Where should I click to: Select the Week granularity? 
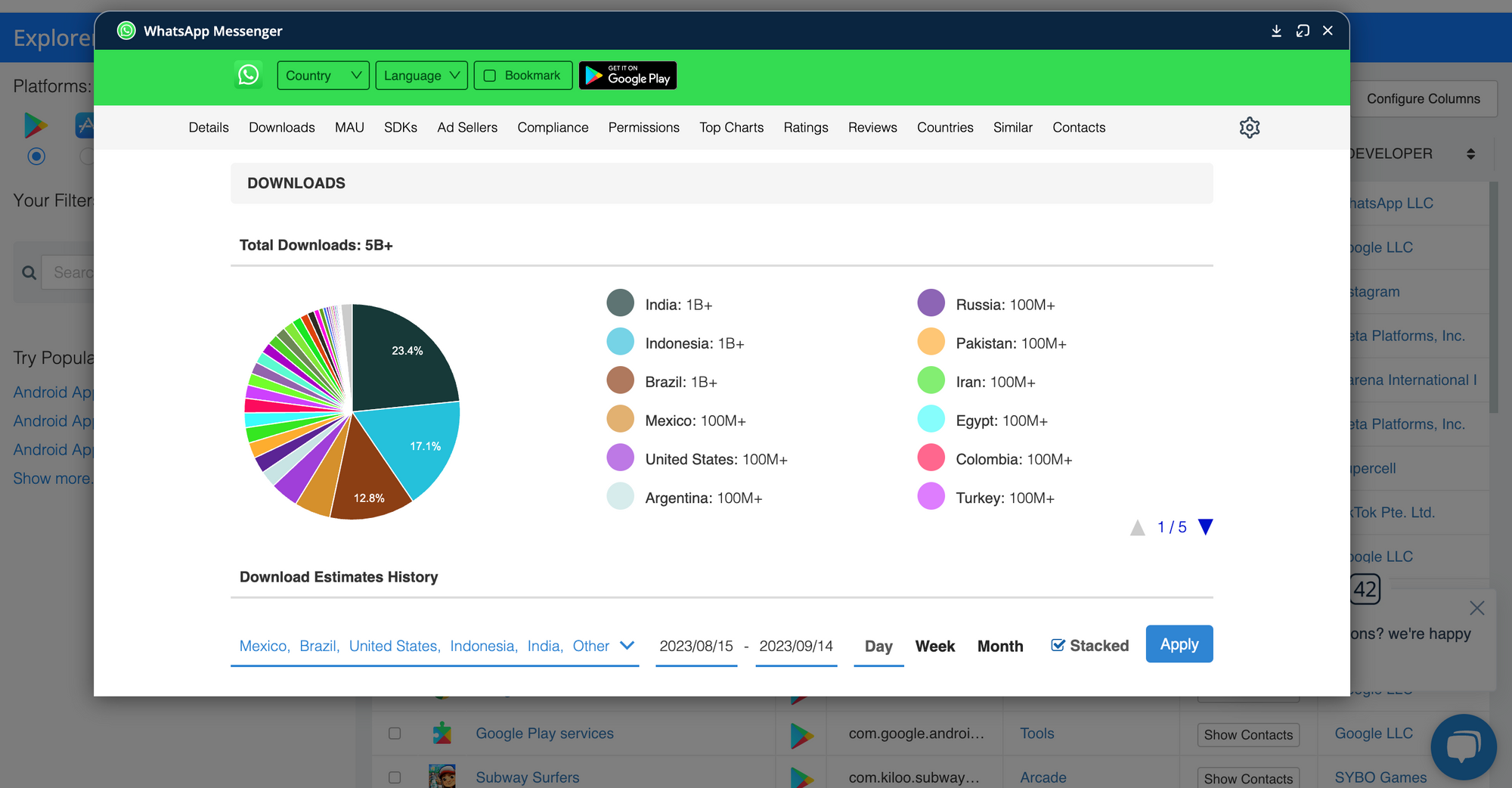pos(935,646)
